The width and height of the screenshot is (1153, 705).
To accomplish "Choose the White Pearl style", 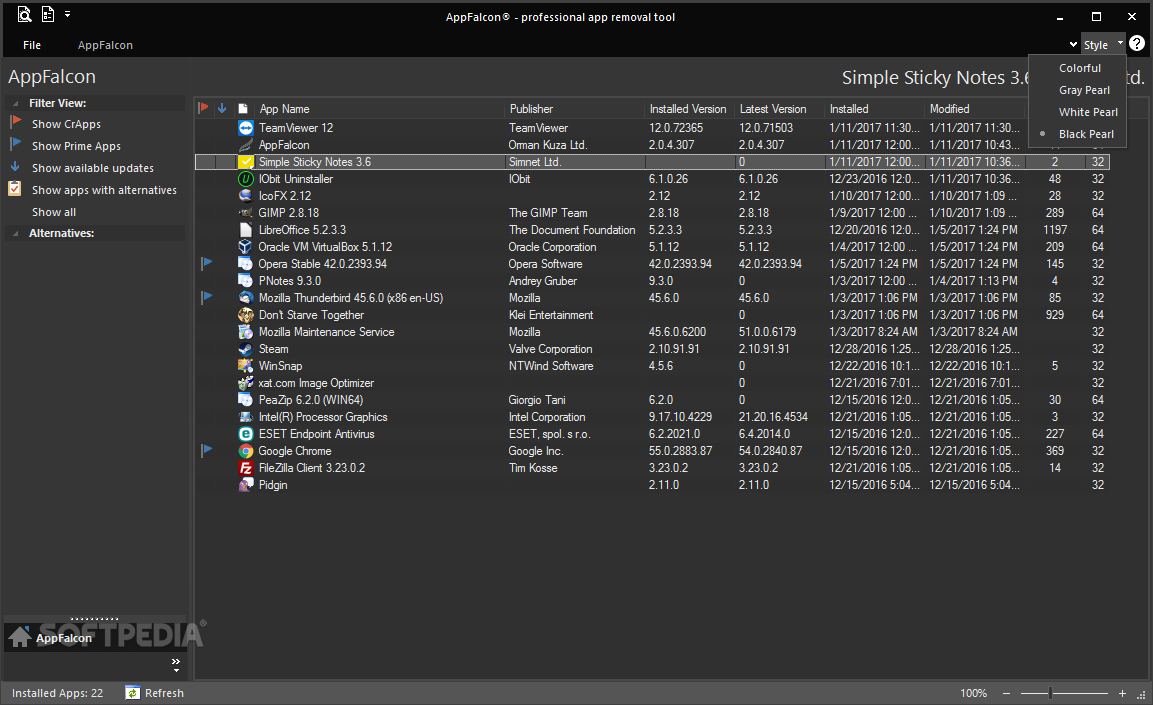I will (x=1088, y=112).
